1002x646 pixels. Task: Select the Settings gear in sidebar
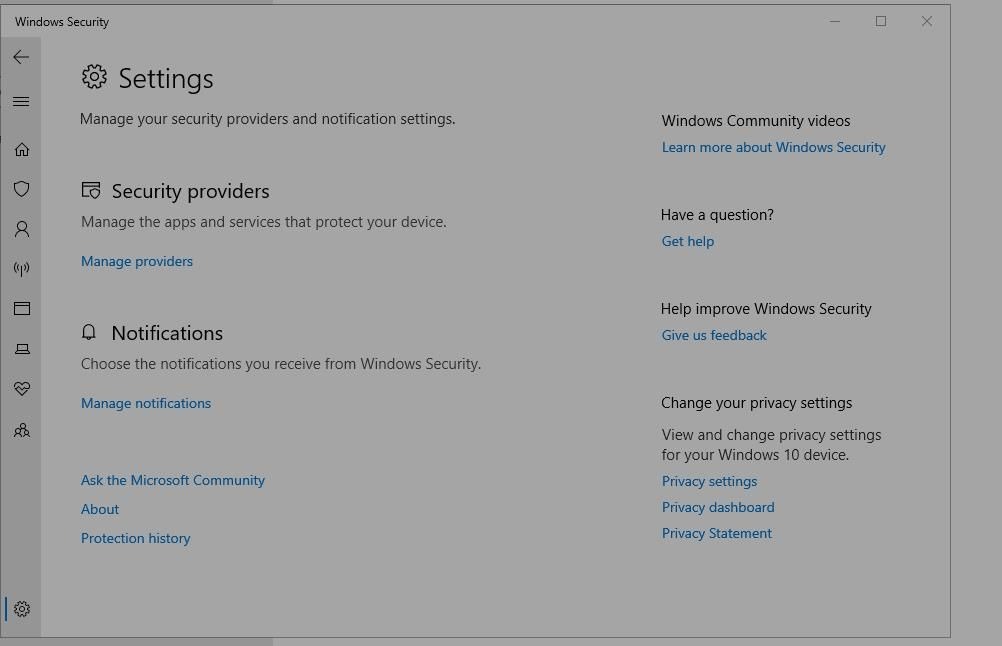pos(22,609)
